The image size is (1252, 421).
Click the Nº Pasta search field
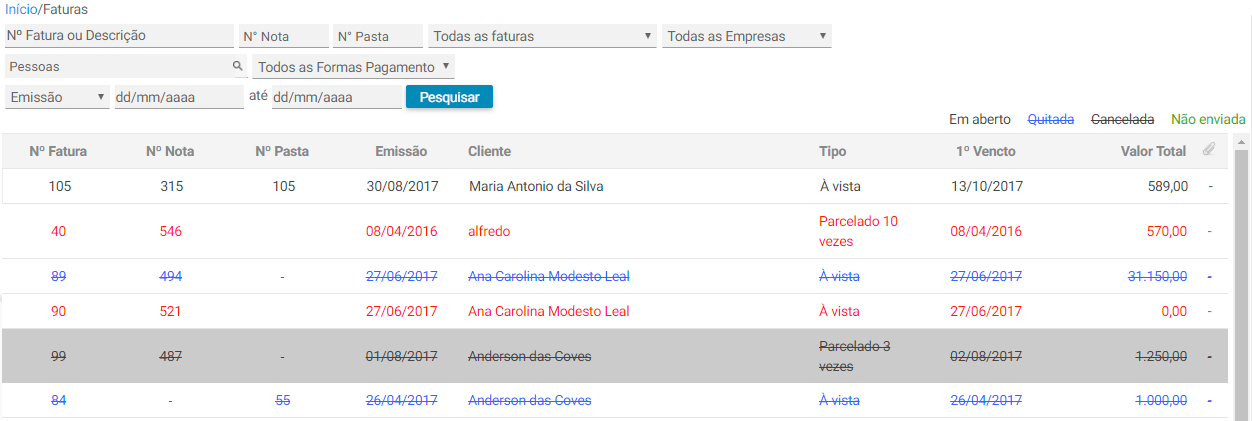tap(378, 36)
